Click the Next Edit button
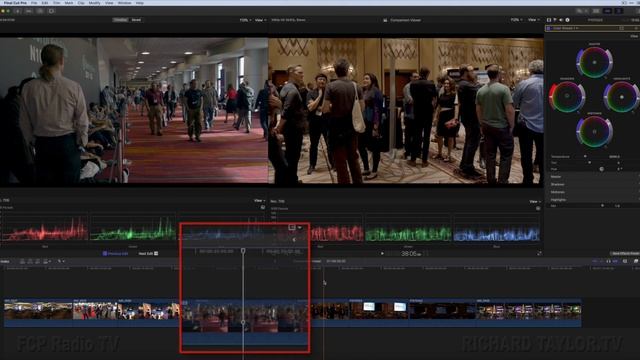Screen dimensions: 640x360 pyautogui.click(x=148, y=253)
